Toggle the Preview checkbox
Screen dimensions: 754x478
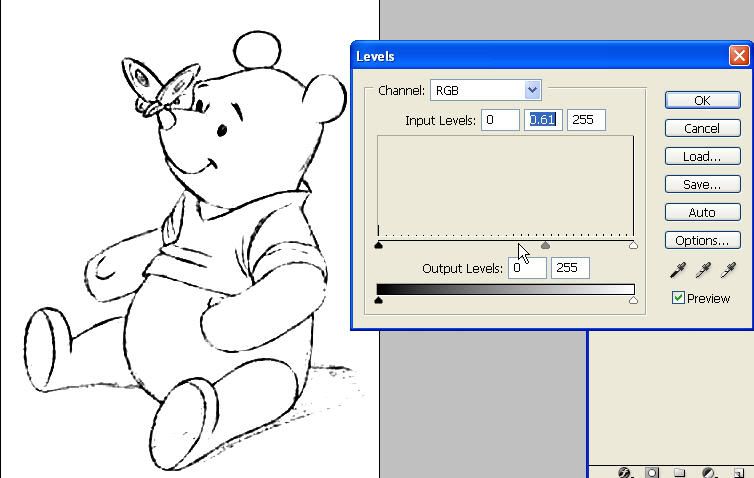pyautogui.click(x=678, y=298)
